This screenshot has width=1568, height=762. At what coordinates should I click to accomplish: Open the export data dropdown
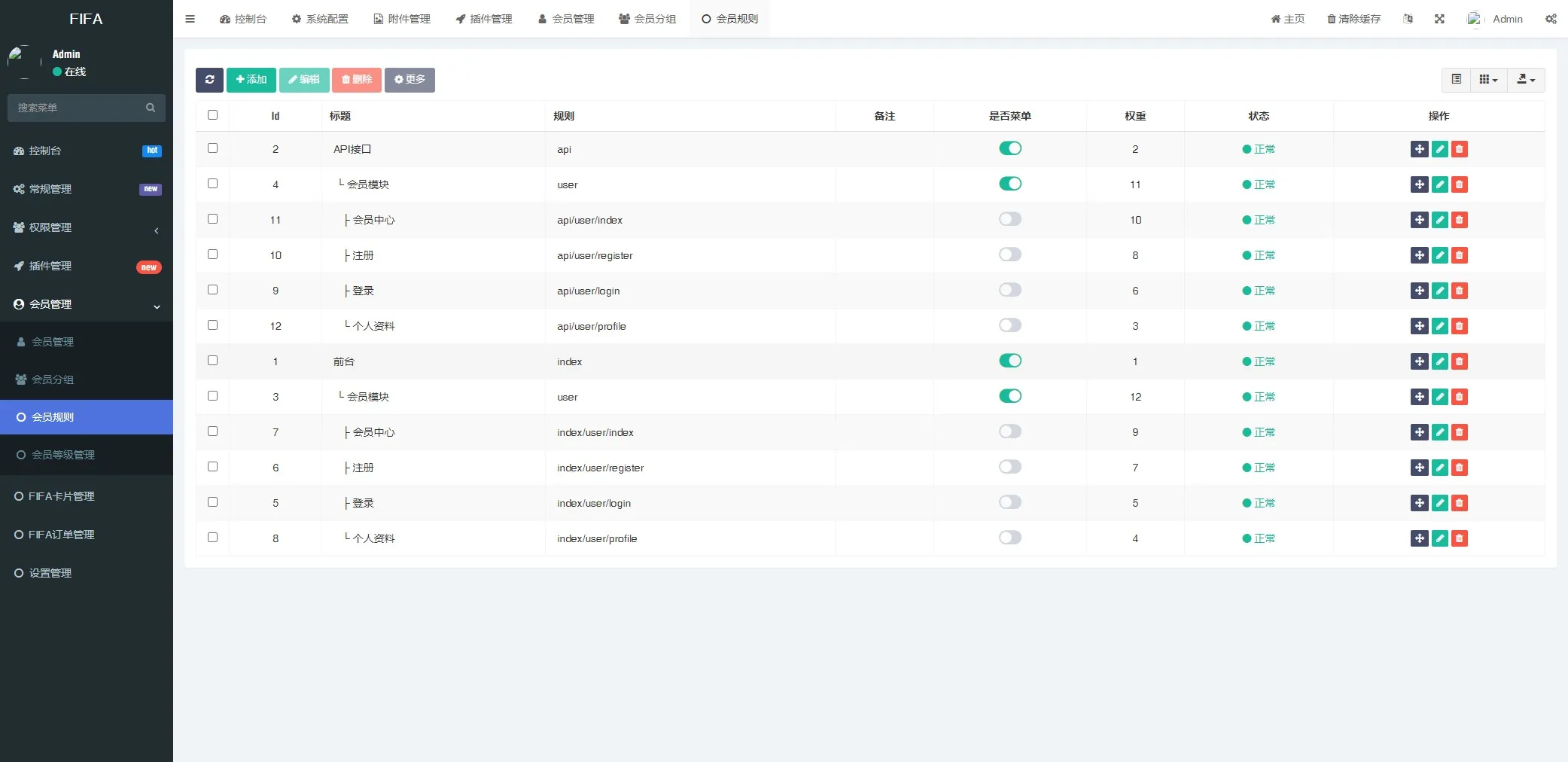point(1526,80)
